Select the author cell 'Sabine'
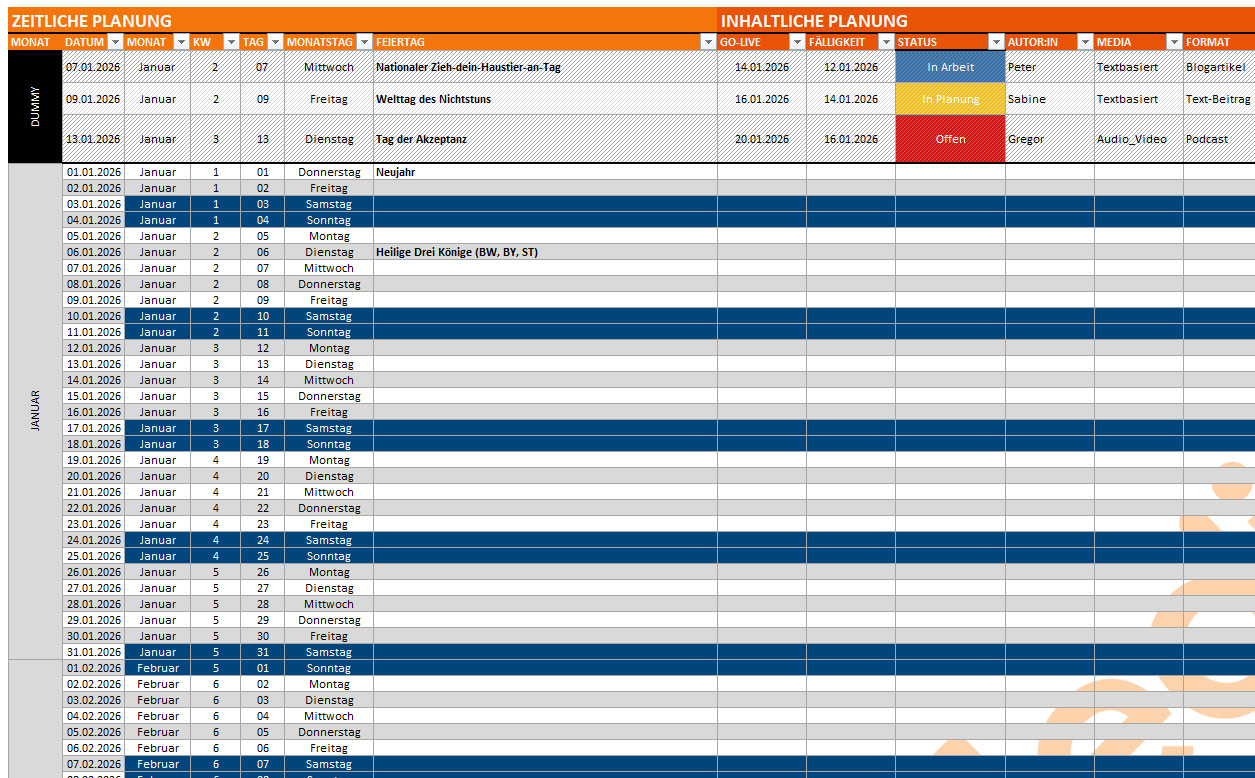 coord(1050,99)
